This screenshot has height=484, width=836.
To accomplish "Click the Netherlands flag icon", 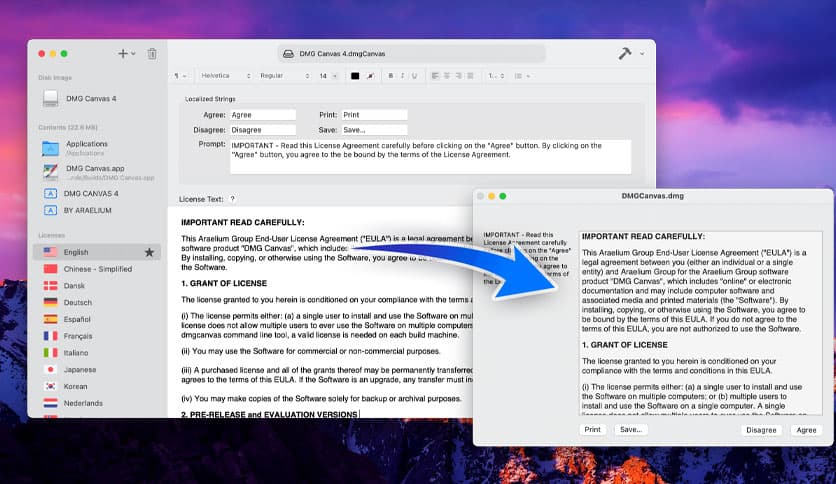I will [x=50, y=403].
